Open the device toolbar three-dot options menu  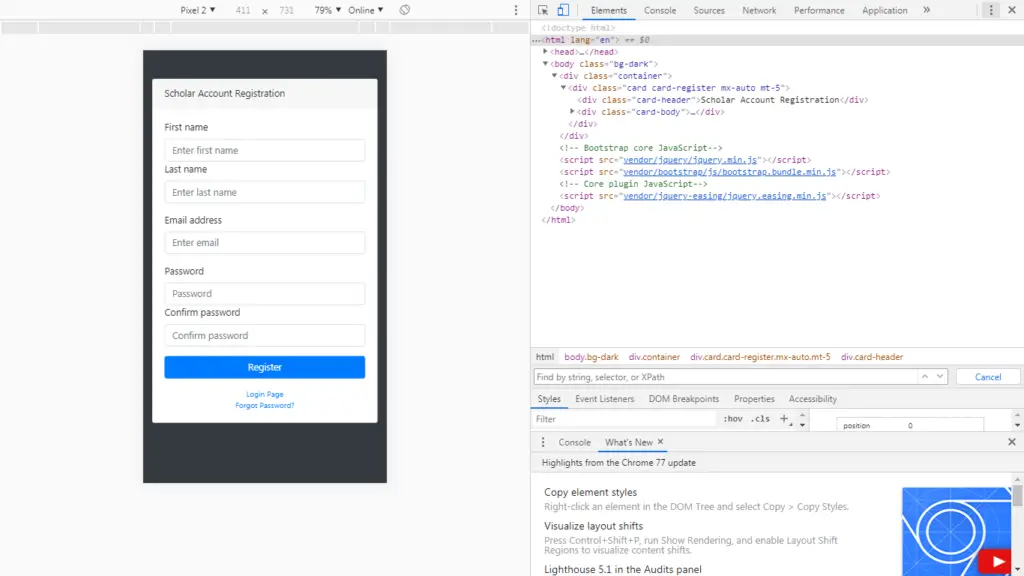516,10
